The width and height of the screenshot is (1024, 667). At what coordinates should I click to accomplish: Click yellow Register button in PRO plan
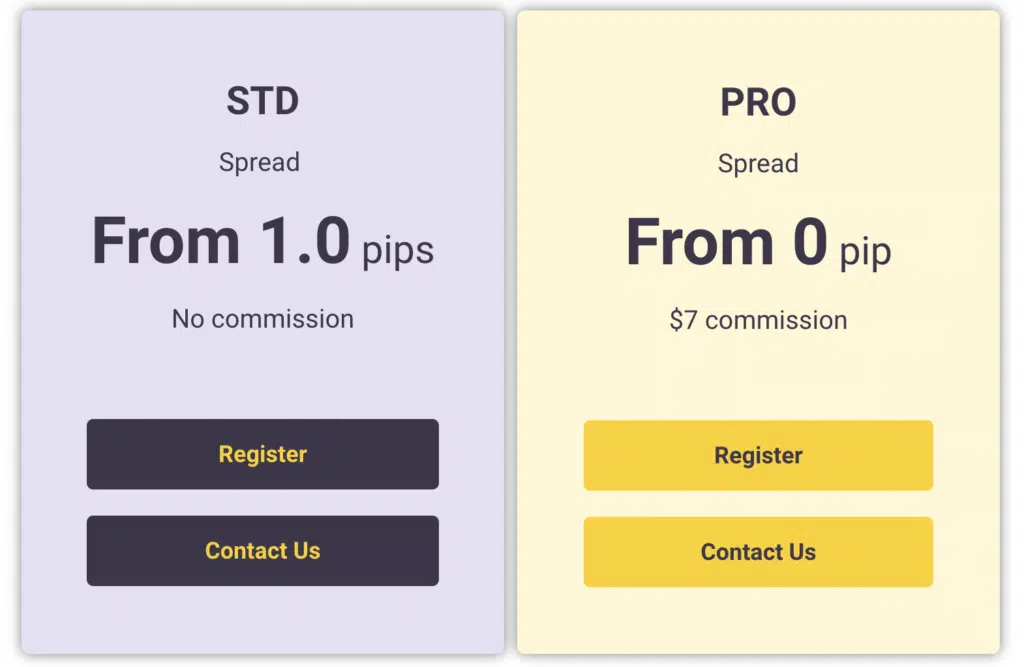(758, 456)
